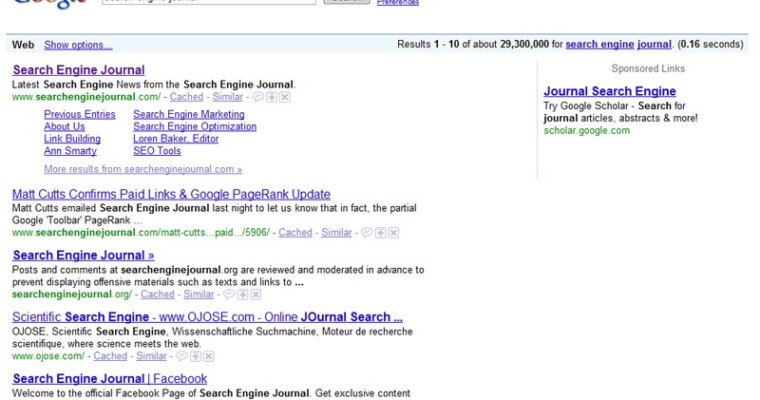This screenshot has height=400, width=760.
Task: Remove the Matt Cutts result with X icon
Action: click(x=394, y=233)
